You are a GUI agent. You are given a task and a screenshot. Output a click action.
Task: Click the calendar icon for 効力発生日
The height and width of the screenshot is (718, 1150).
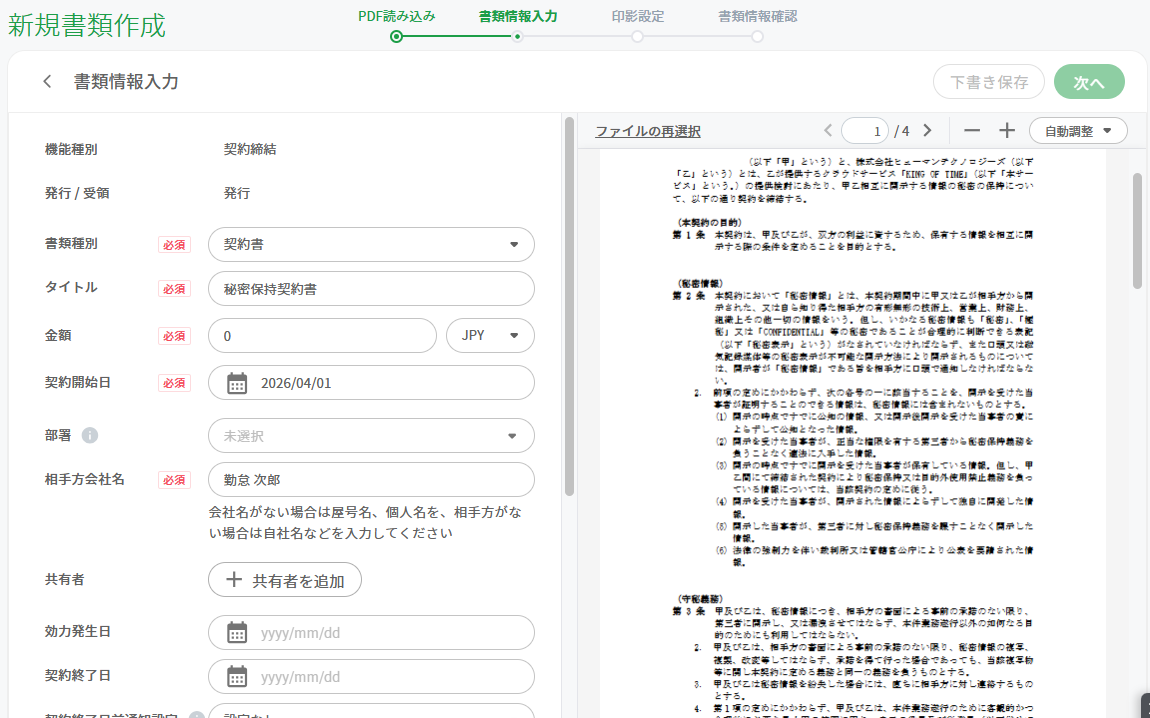[236, 632]
